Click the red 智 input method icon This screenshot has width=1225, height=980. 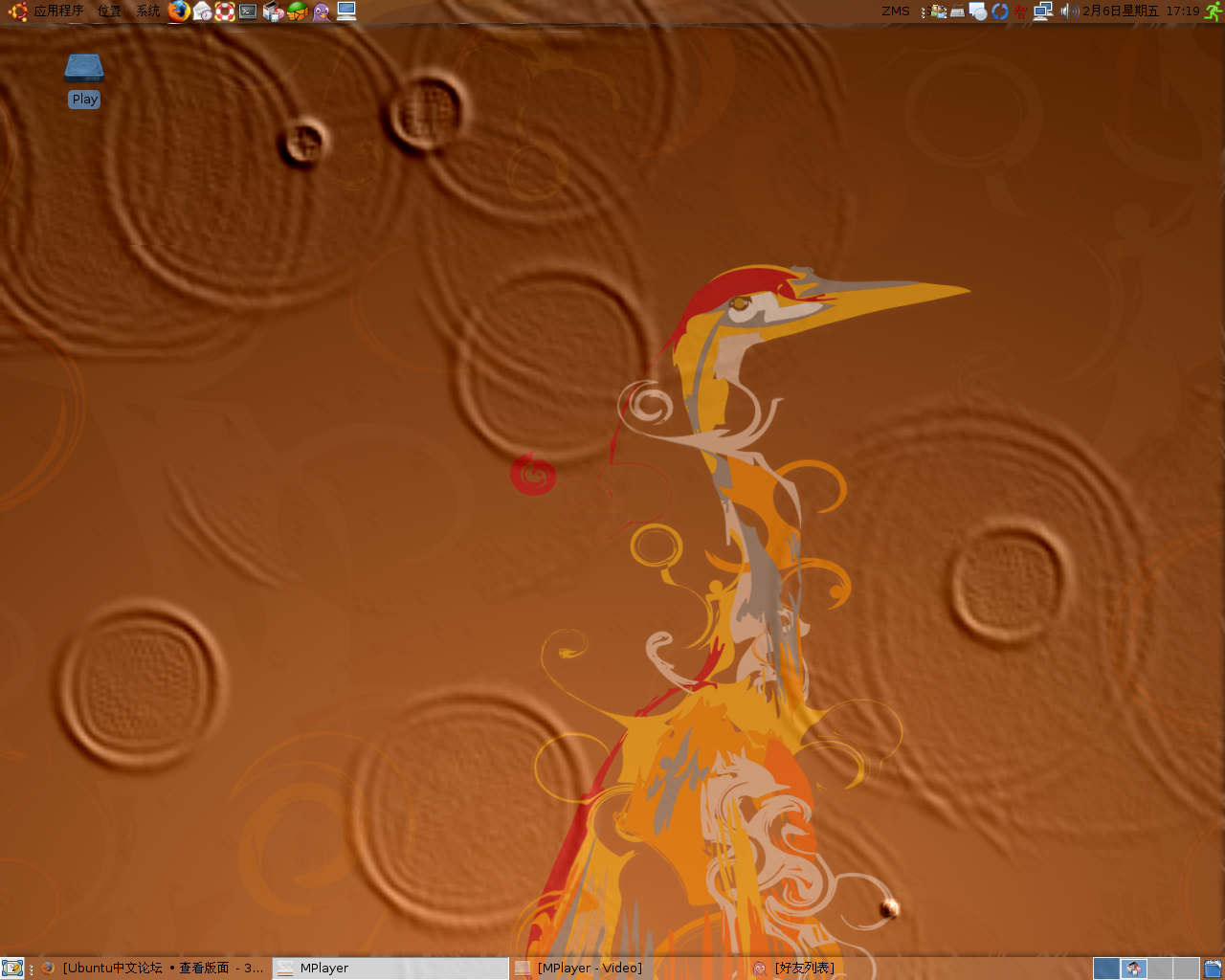coord(1021,11)
